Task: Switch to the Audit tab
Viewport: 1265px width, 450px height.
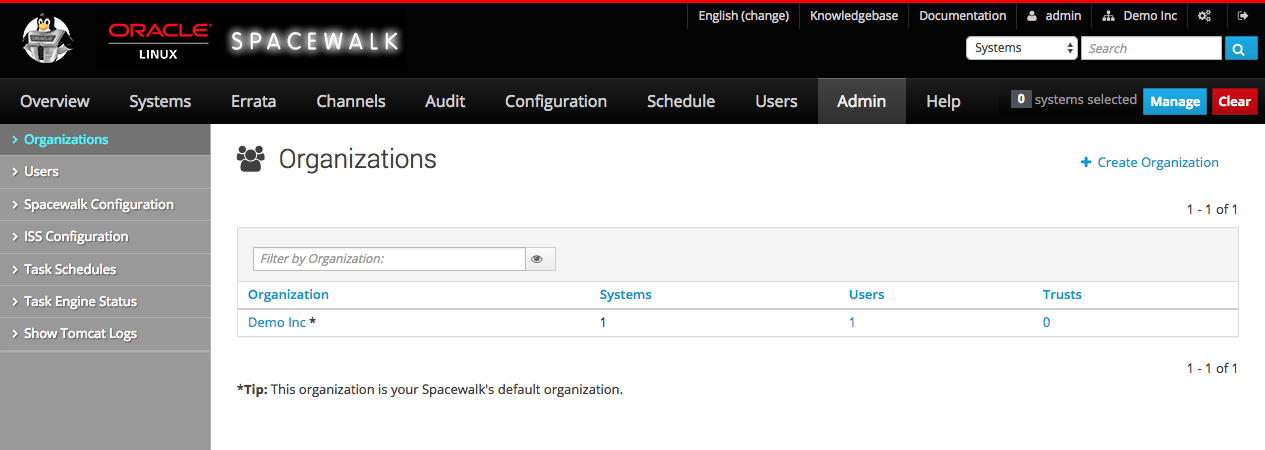Action: click(x=445, y=101)
